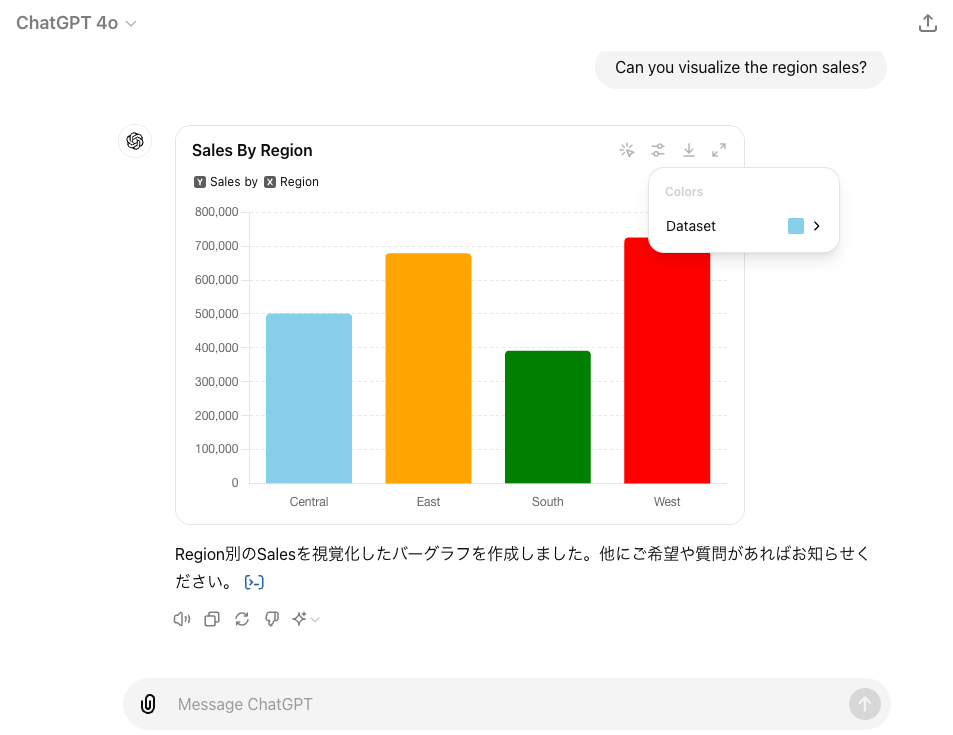Click the paperclip attach file icon
This screenshot has height=735, width=953.
pos(148,704)
